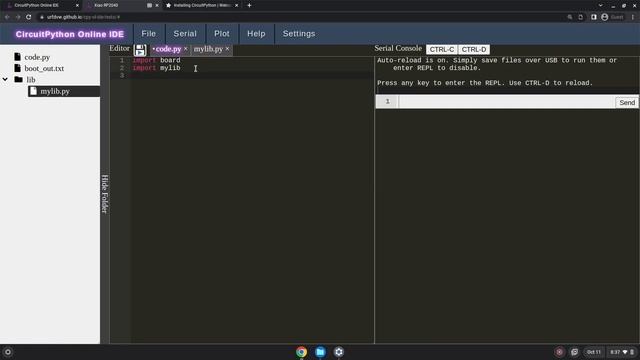The width and height of the screenshot is (640, 360).
Task: Collapse the lib folder arrow
Action: [x=5, y=80]
